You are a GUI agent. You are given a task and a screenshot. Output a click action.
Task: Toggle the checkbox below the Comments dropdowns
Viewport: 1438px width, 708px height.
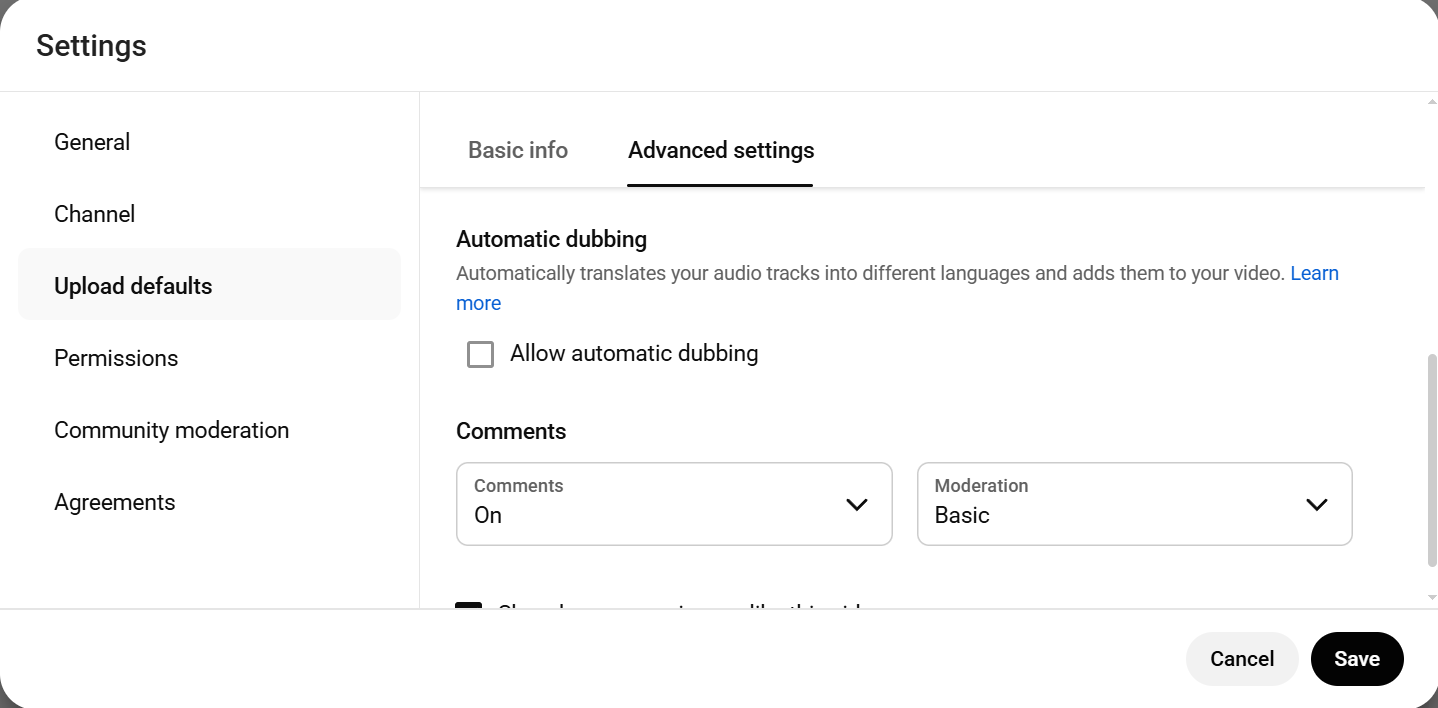click(x=471, y=608)
